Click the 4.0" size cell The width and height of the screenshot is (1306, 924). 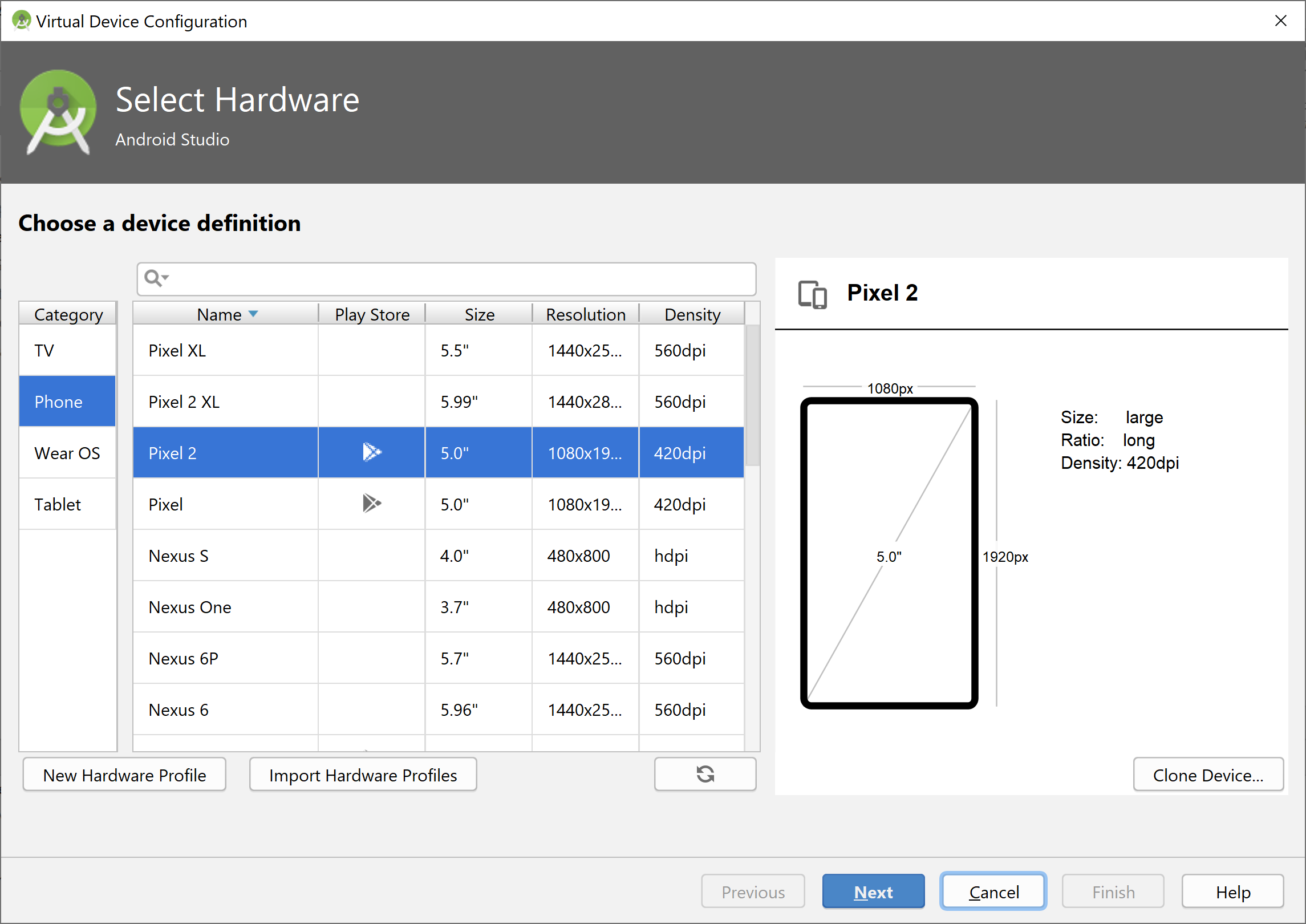click(x=478, y=555)
